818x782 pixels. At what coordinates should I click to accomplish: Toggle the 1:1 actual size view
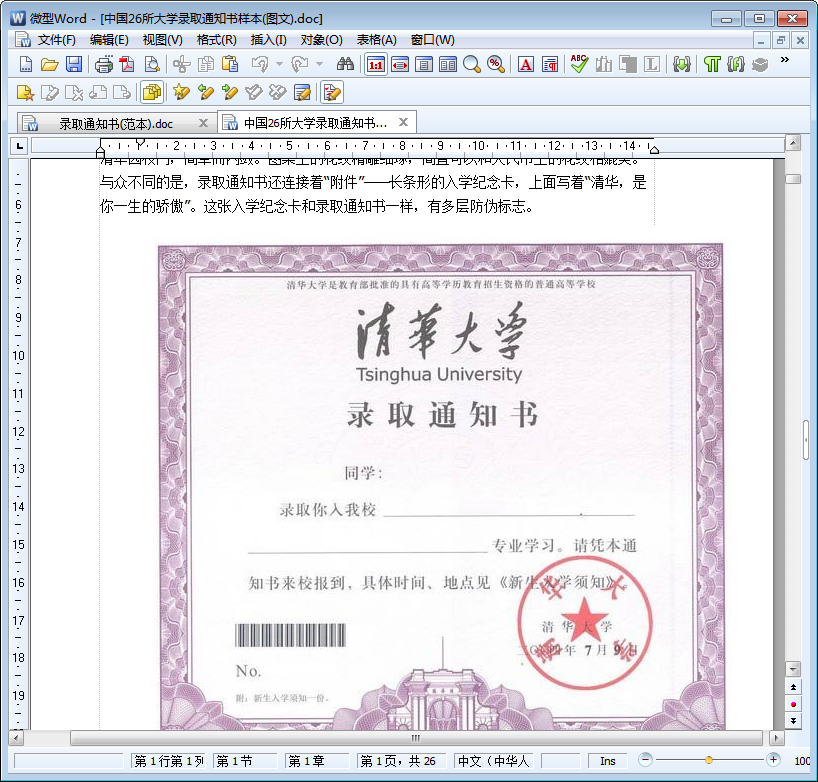coord(376,65)
